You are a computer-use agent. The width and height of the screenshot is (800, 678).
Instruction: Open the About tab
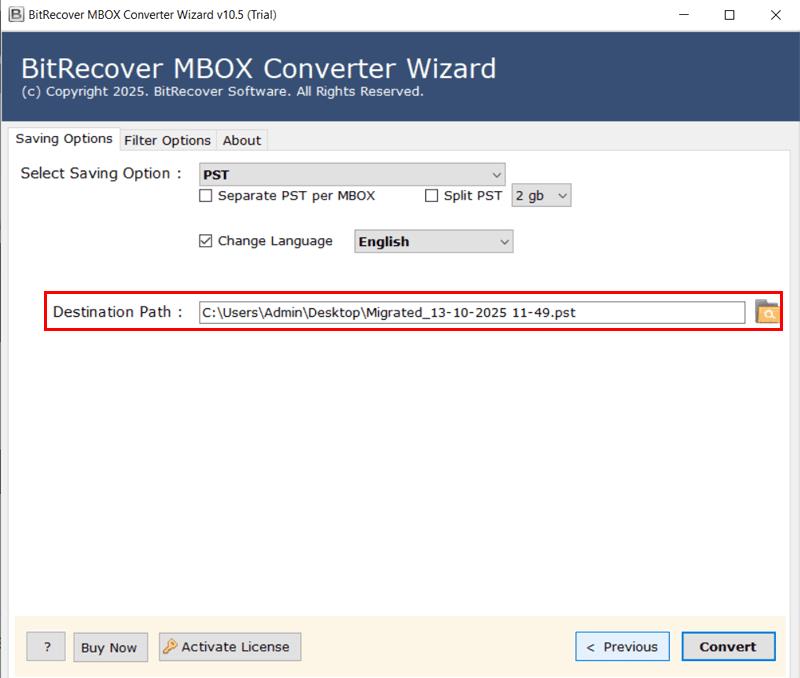(x=242, y=140)
